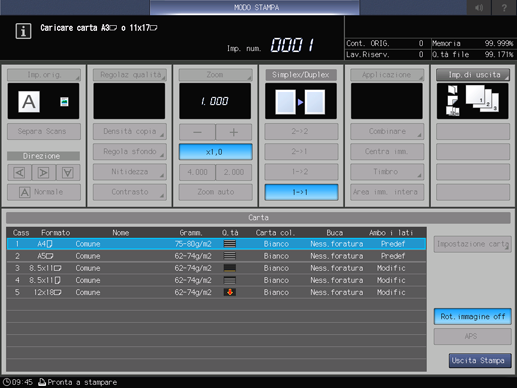Toggle the APS button
This screenshot has width=517, height=388.
472,336
